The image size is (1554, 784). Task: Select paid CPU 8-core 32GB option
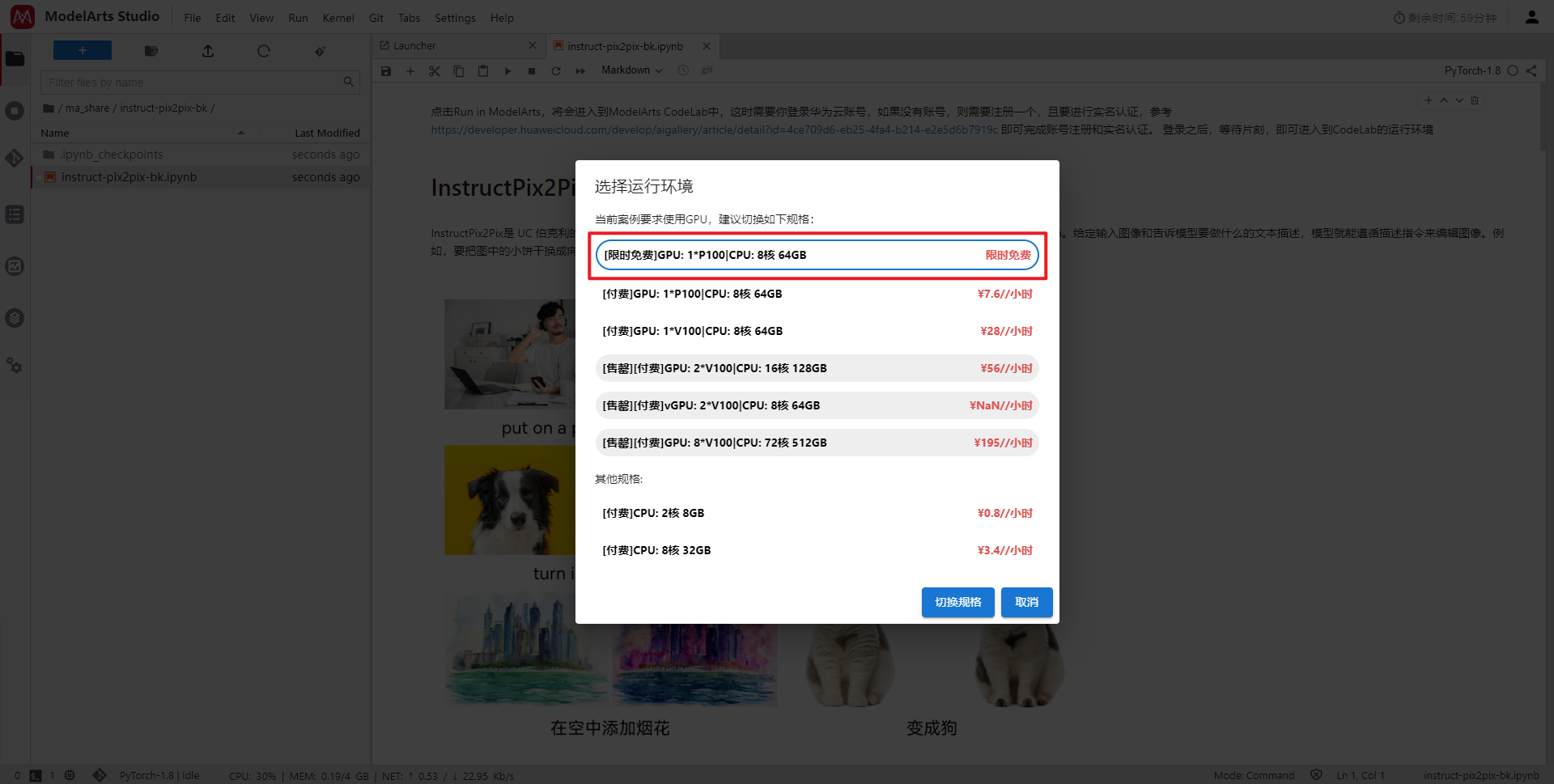pyautogui.click(x=817, y=550)
